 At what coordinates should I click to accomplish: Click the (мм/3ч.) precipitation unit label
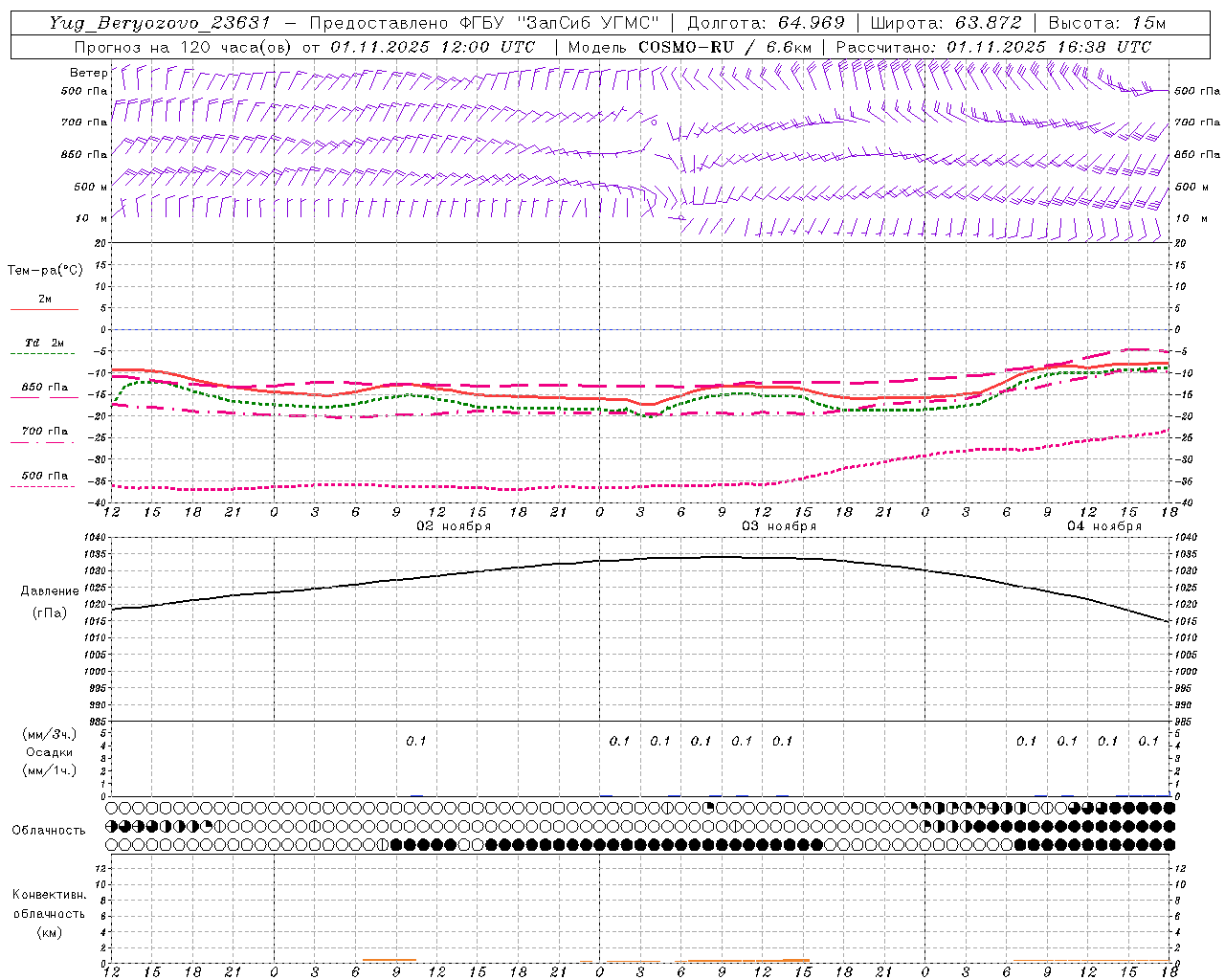(50, 734)
